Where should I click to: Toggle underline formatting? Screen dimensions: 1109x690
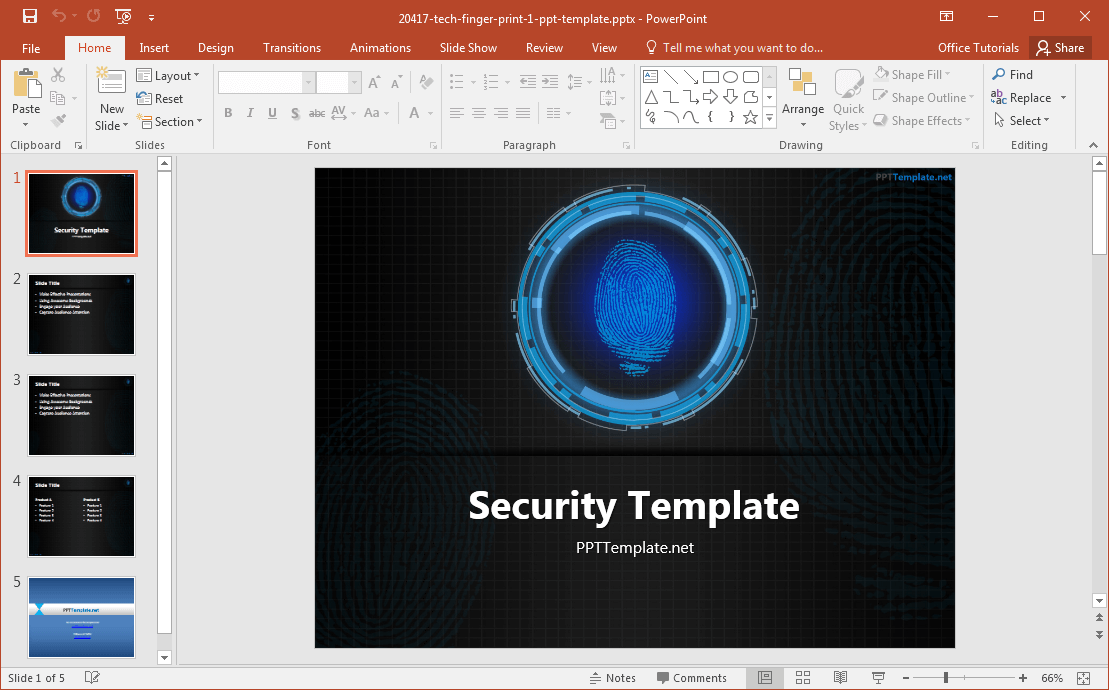[x=272, y=113]
